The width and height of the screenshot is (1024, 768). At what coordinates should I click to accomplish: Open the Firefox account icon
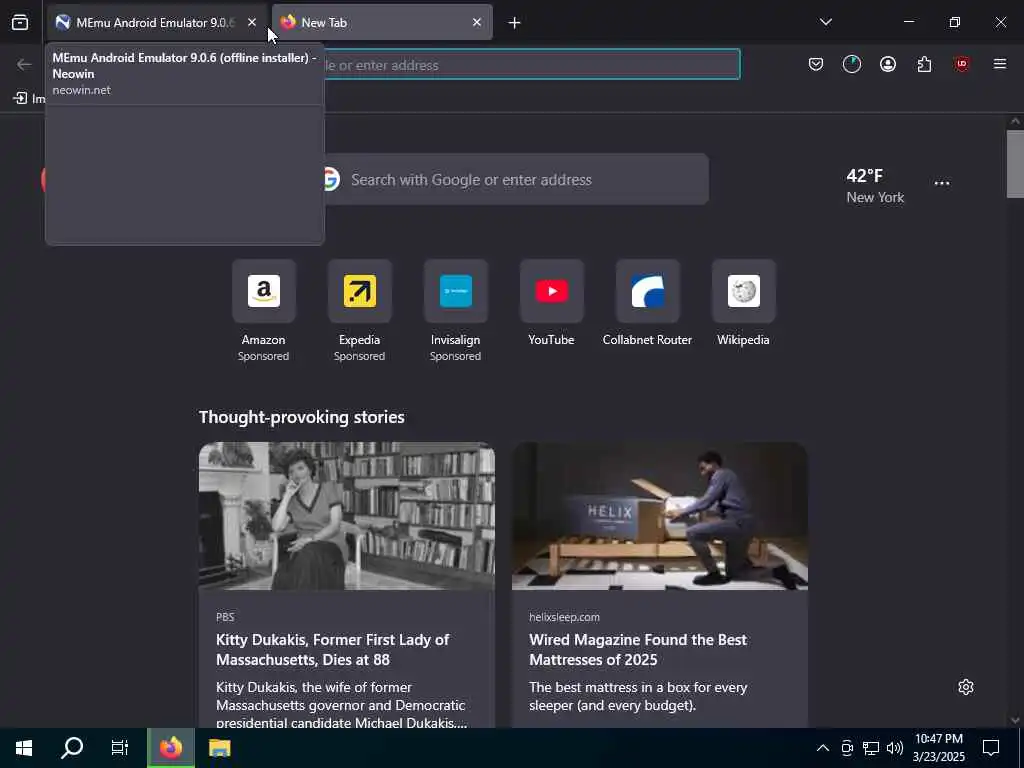888,64
